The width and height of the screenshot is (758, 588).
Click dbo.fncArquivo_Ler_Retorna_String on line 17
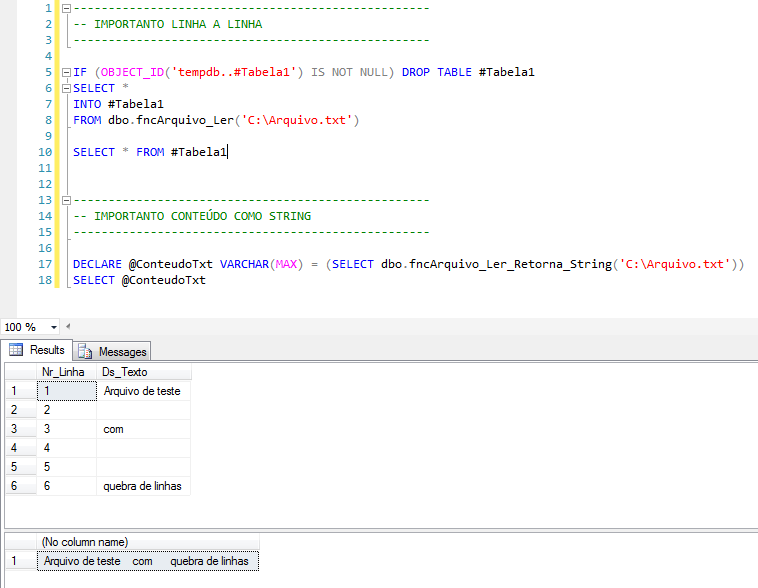point(496,265)
